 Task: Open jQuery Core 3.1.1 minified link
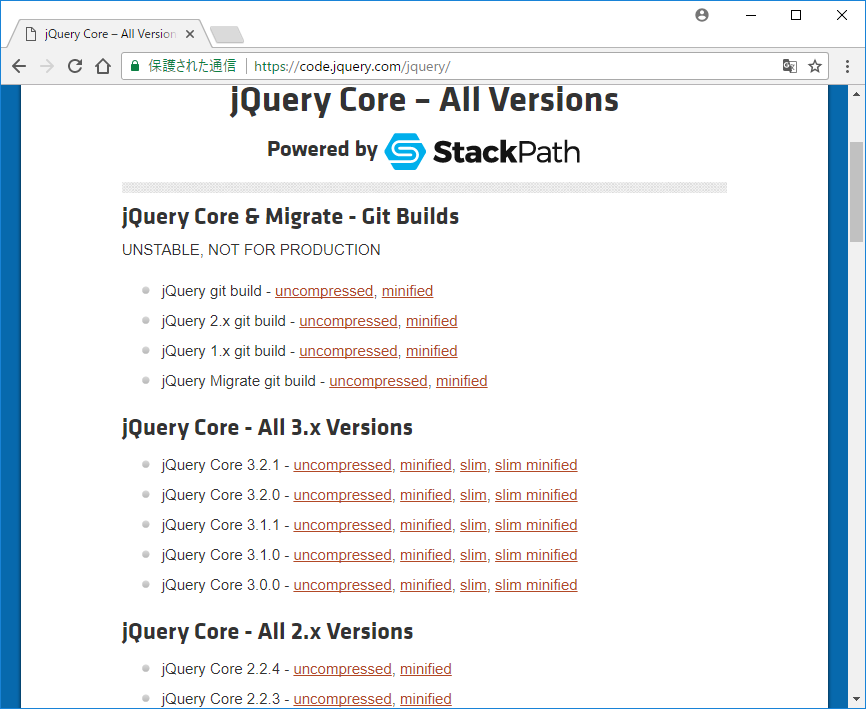pos(426,525)
